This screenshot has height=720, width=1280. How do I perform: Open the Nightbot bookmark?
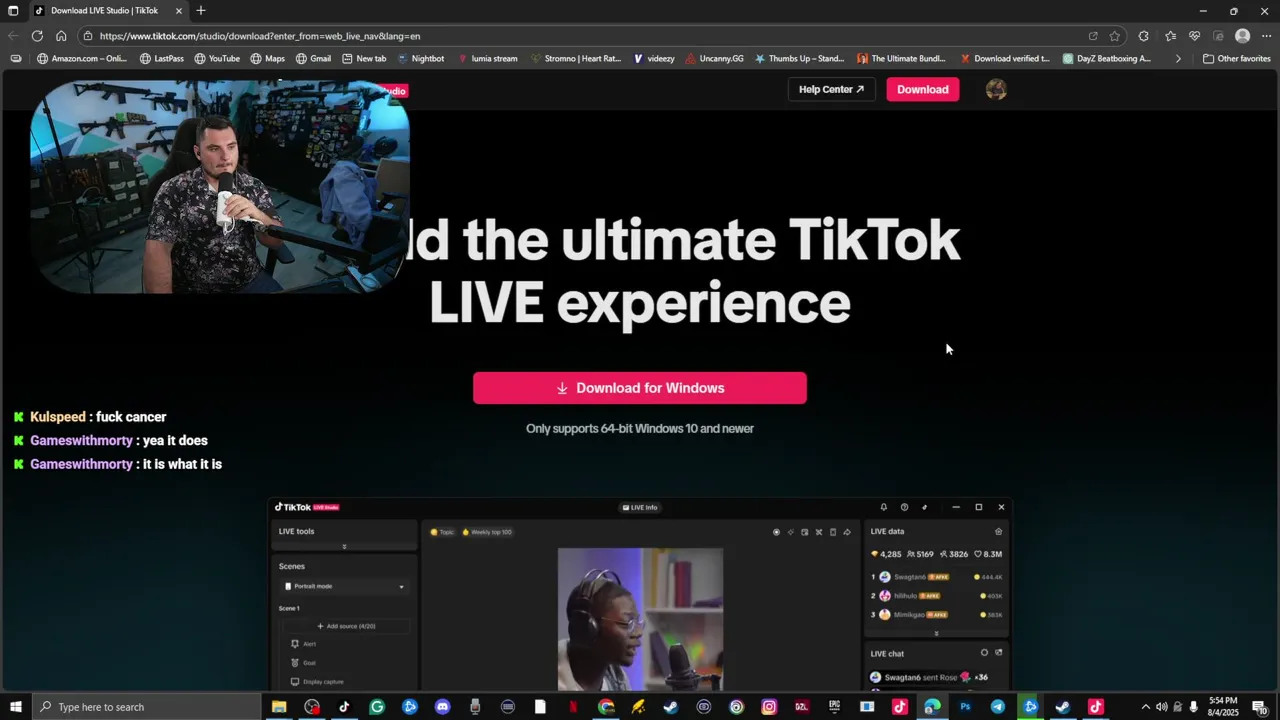pos(420,59)
